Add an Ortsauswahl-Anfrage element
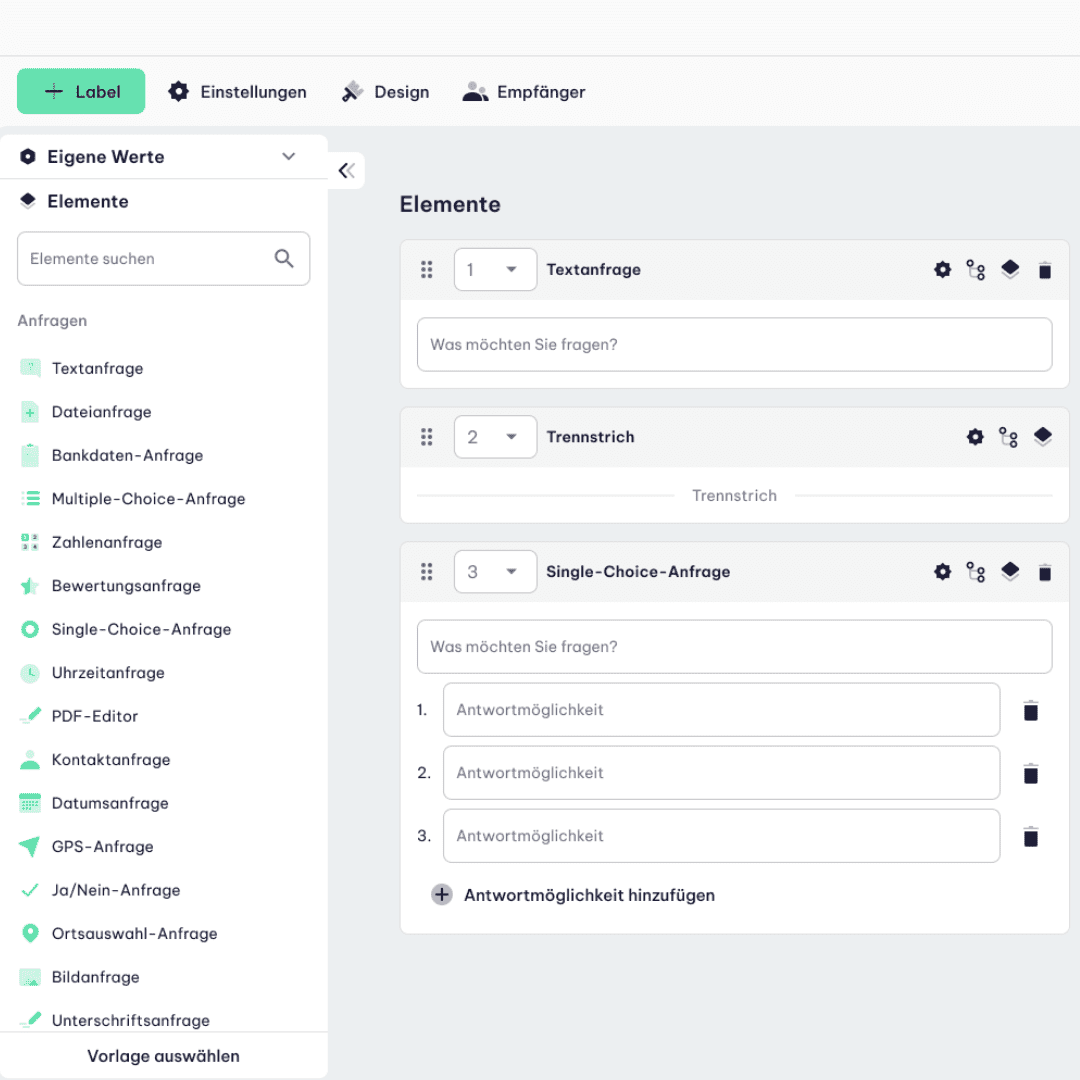Screen dimensions: 1080x1080 118,933
